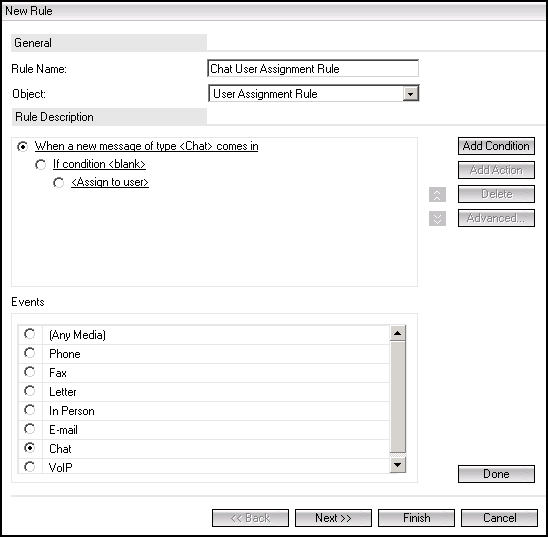Select the (Any Media) radio button
Viewport: 548px width, 537px height.
pos(30,334)
